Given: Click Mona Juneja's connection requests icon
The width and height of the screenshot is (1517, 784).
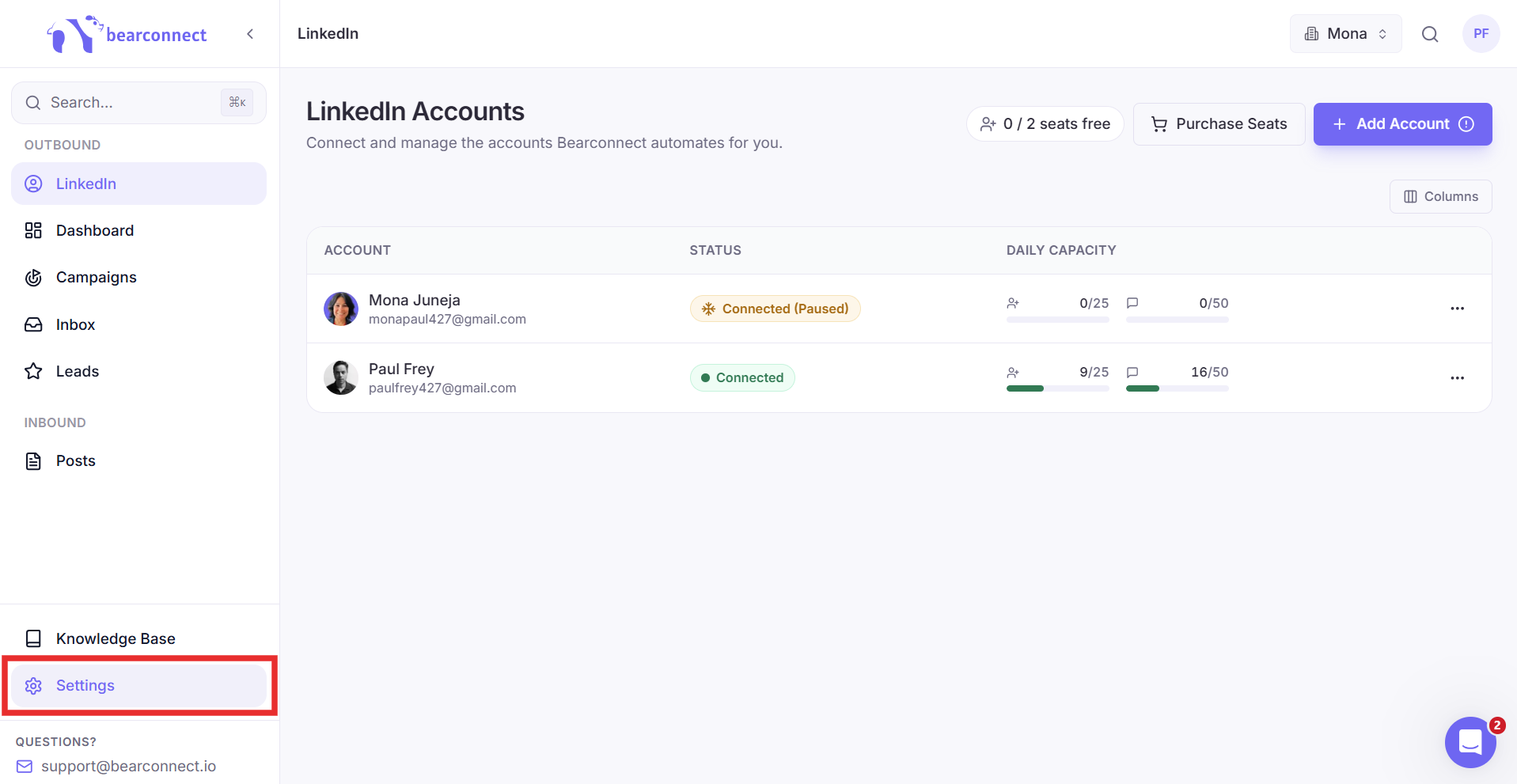Looking at the screenshot, I should pyautogui.click(x=1013, y=303).
